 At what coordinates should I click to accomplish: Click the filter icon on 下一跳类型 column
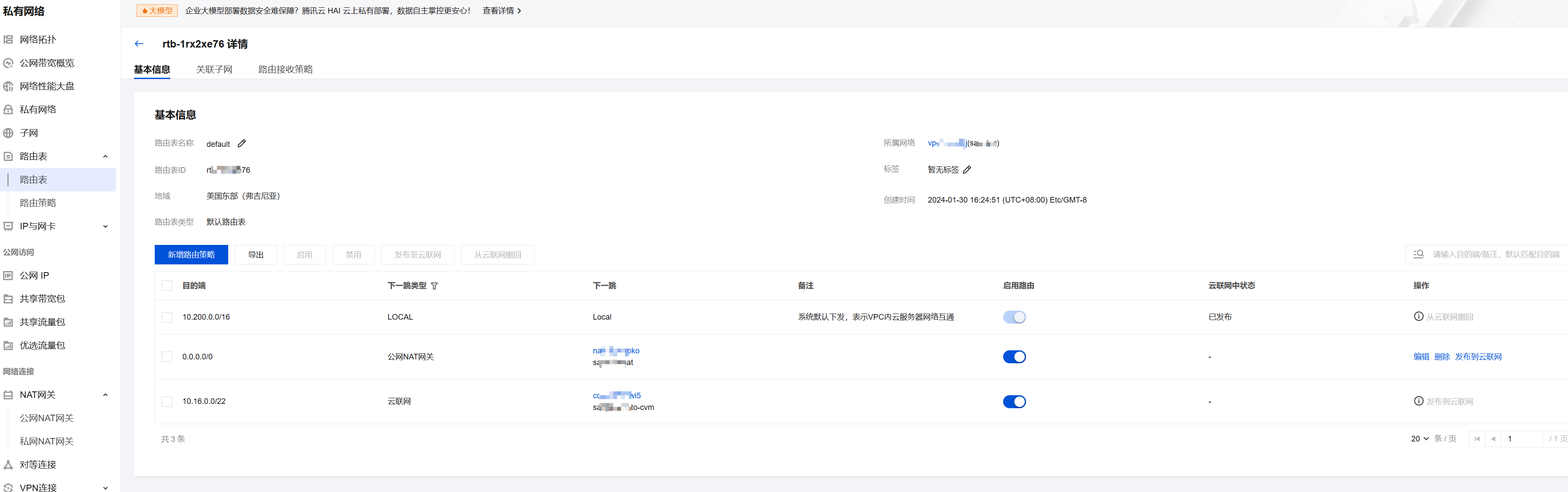tap(434, 286)
